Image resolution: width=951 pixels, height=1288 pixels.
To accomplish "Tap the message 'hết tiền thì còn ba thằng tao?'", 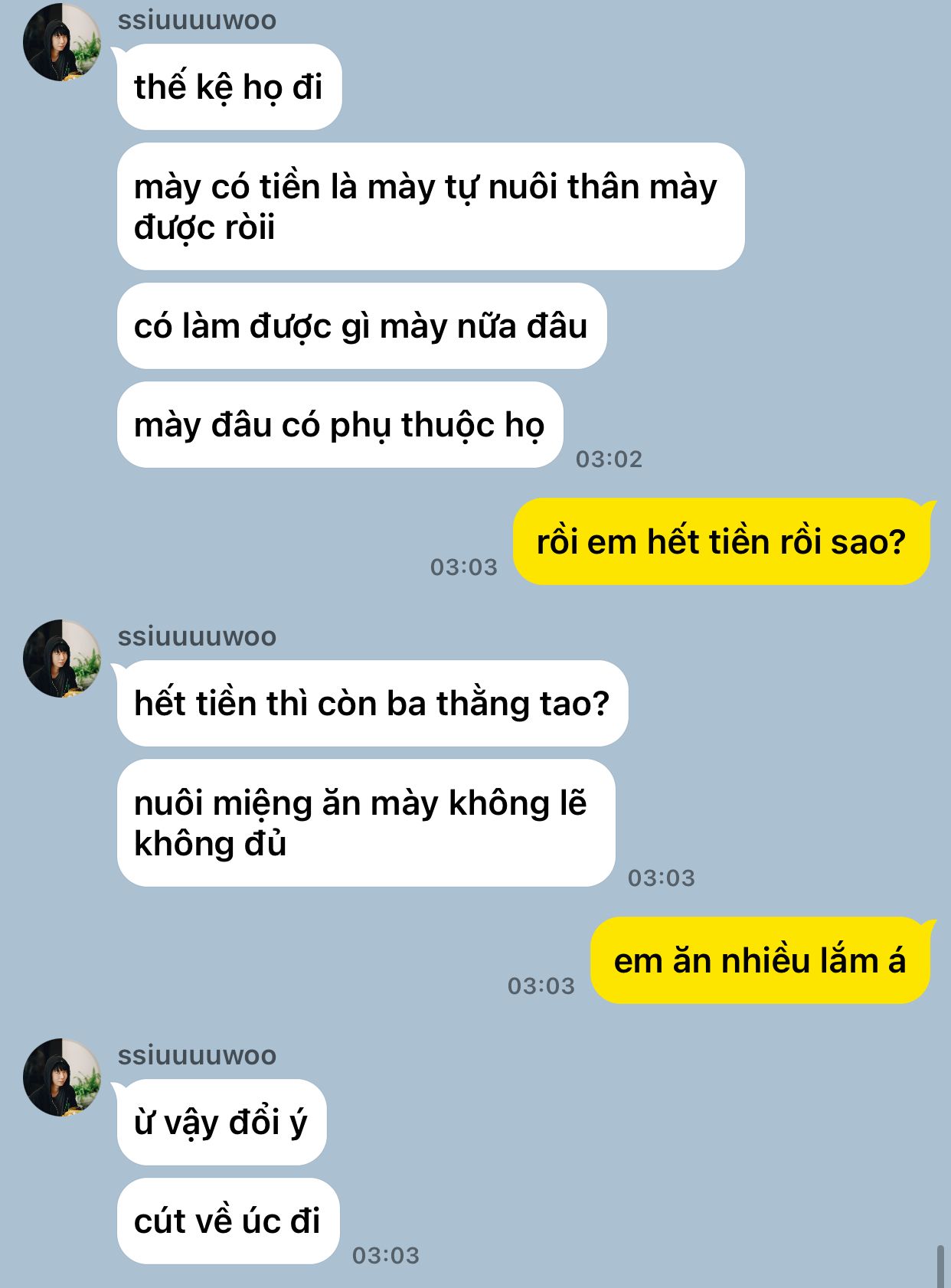I will tap(372, 703).
